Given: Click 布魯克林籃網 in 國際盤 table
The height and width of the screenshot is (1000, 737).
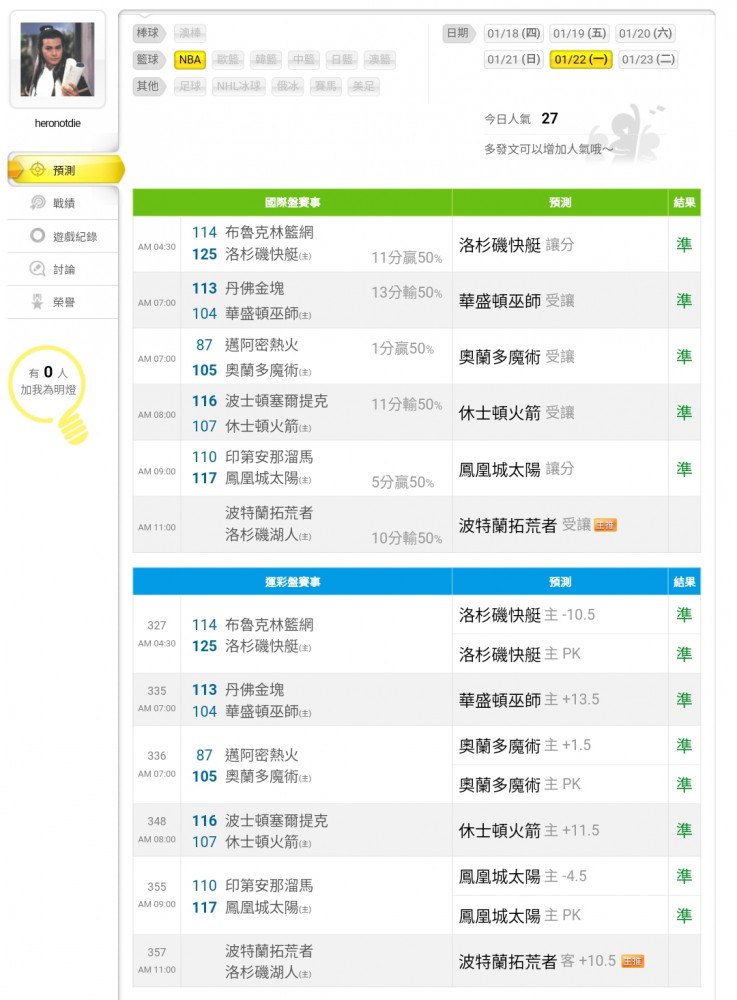Looking at the screenshot, I should 269,233.
